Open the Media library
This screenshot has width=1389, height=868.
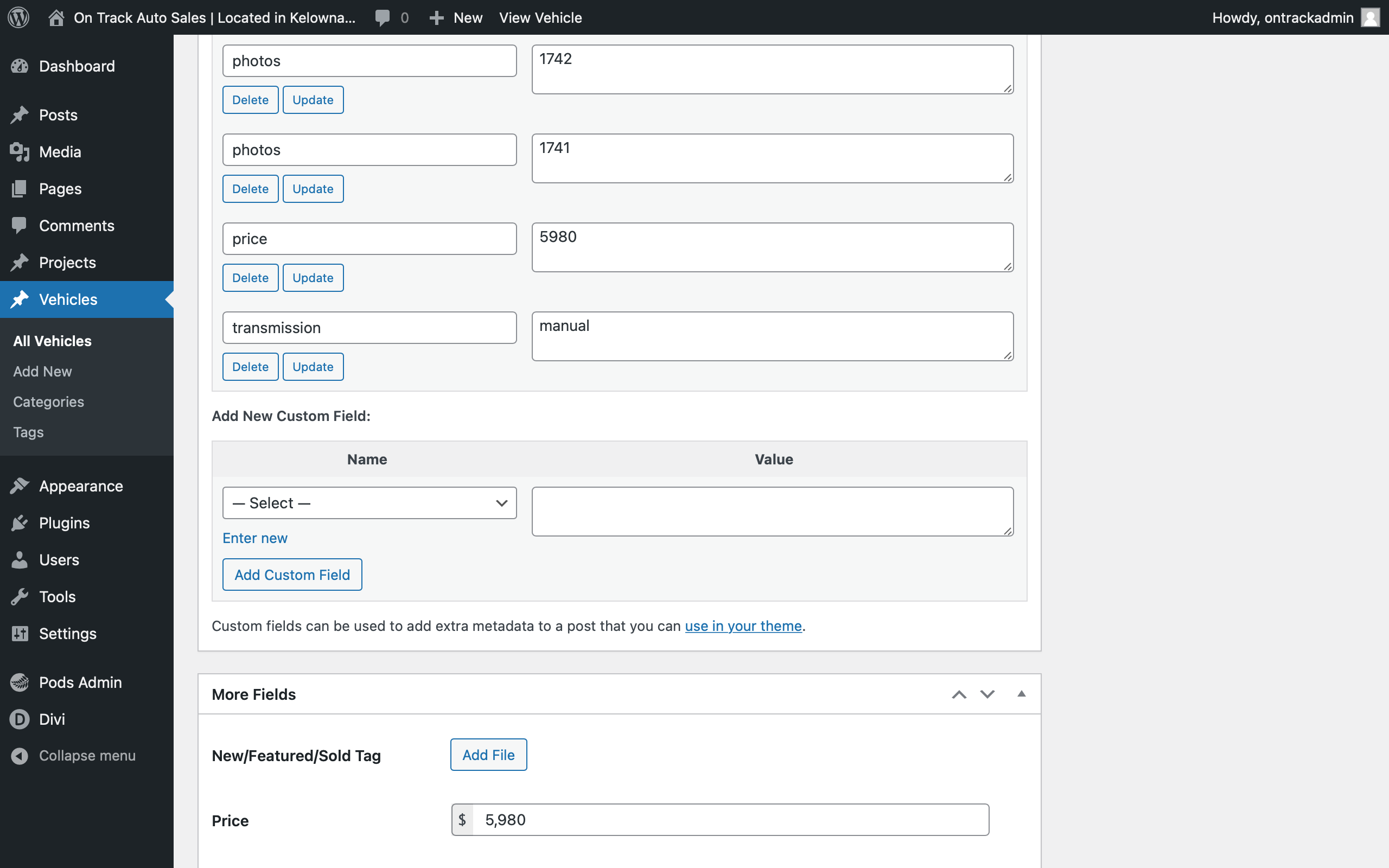(60, 151)
